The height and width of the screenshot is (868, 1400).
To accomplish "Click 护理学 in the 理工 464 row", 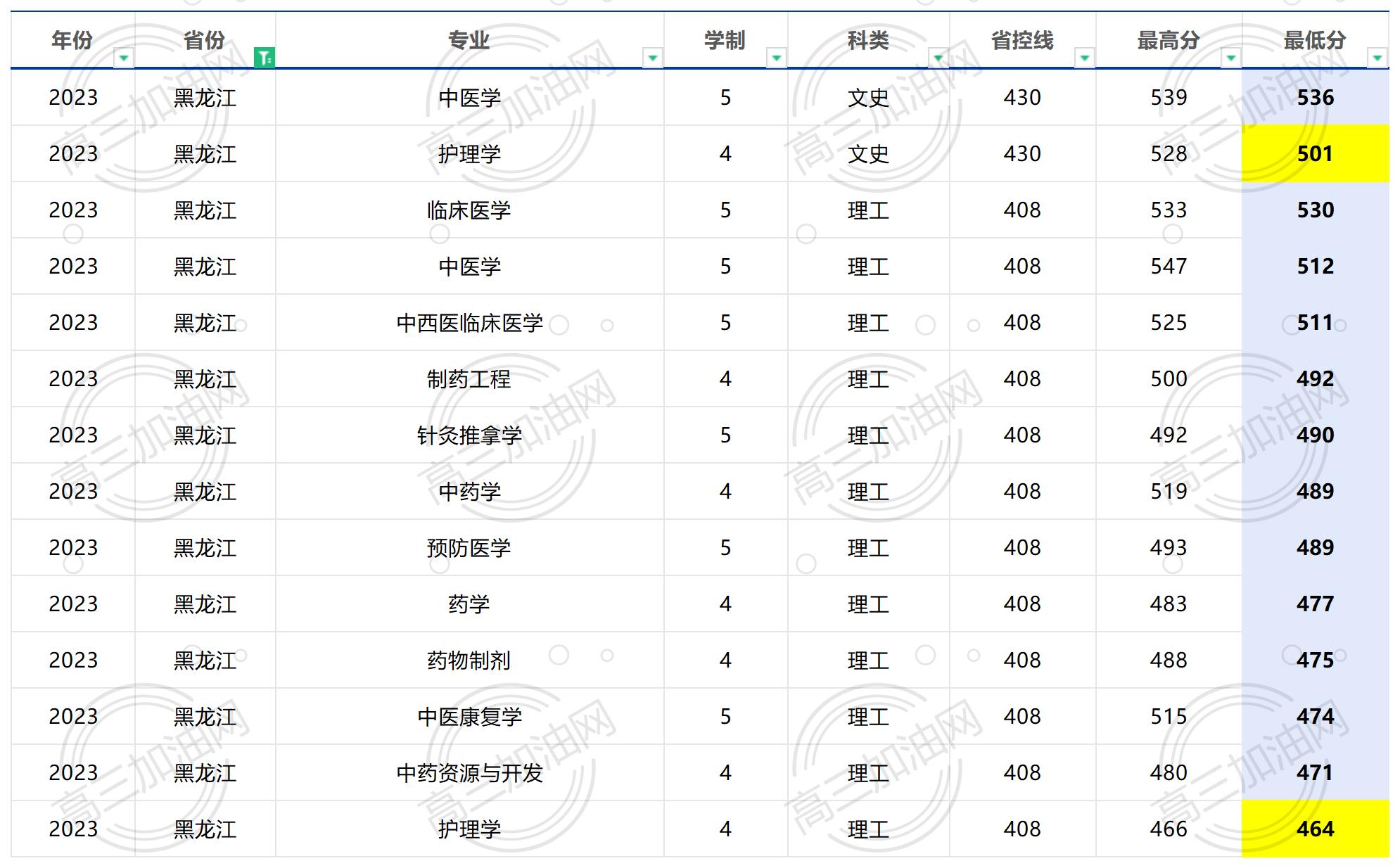I will [x=470, y=829].
